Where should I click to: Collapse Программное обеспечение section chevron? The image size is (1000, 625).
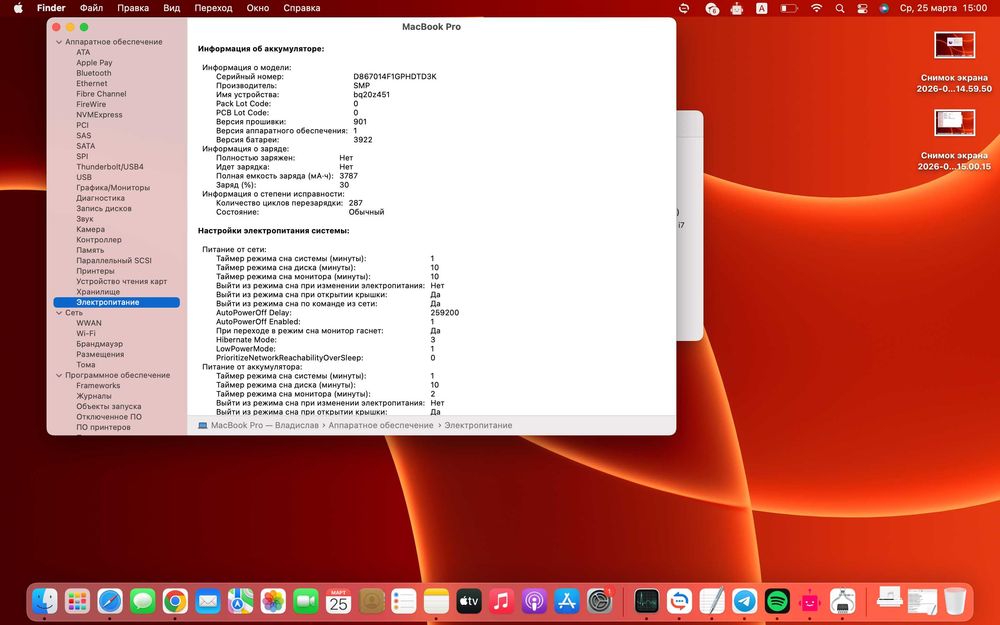pos(59,376)
